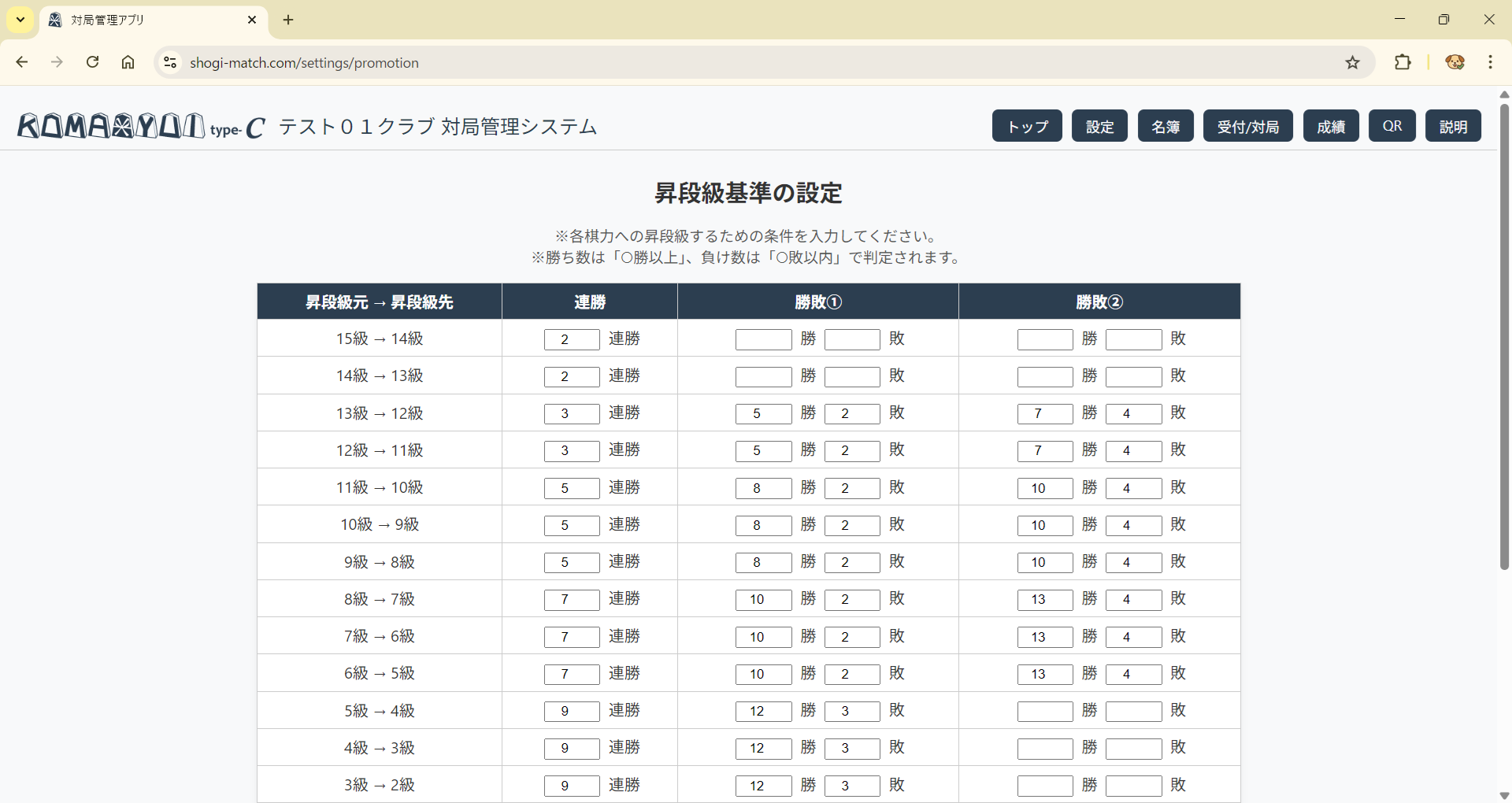Click the KOMANYOU type-C logo
This screenshot has height=803, width=1512.
point(142,126)
